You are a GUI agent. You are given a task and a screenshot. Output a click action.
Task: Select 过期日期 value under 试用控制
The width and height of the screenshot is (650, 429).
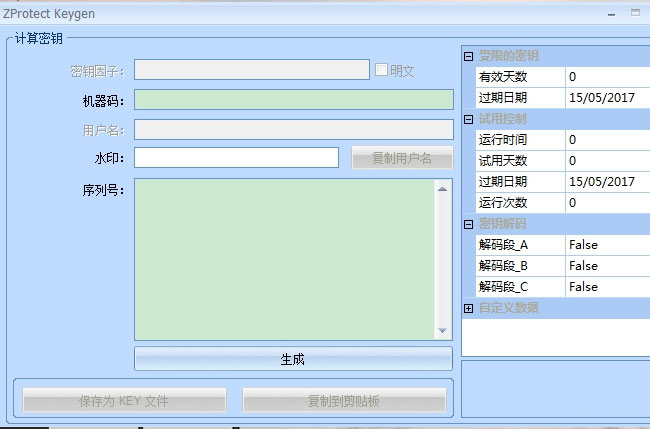(x=608, y=182)
